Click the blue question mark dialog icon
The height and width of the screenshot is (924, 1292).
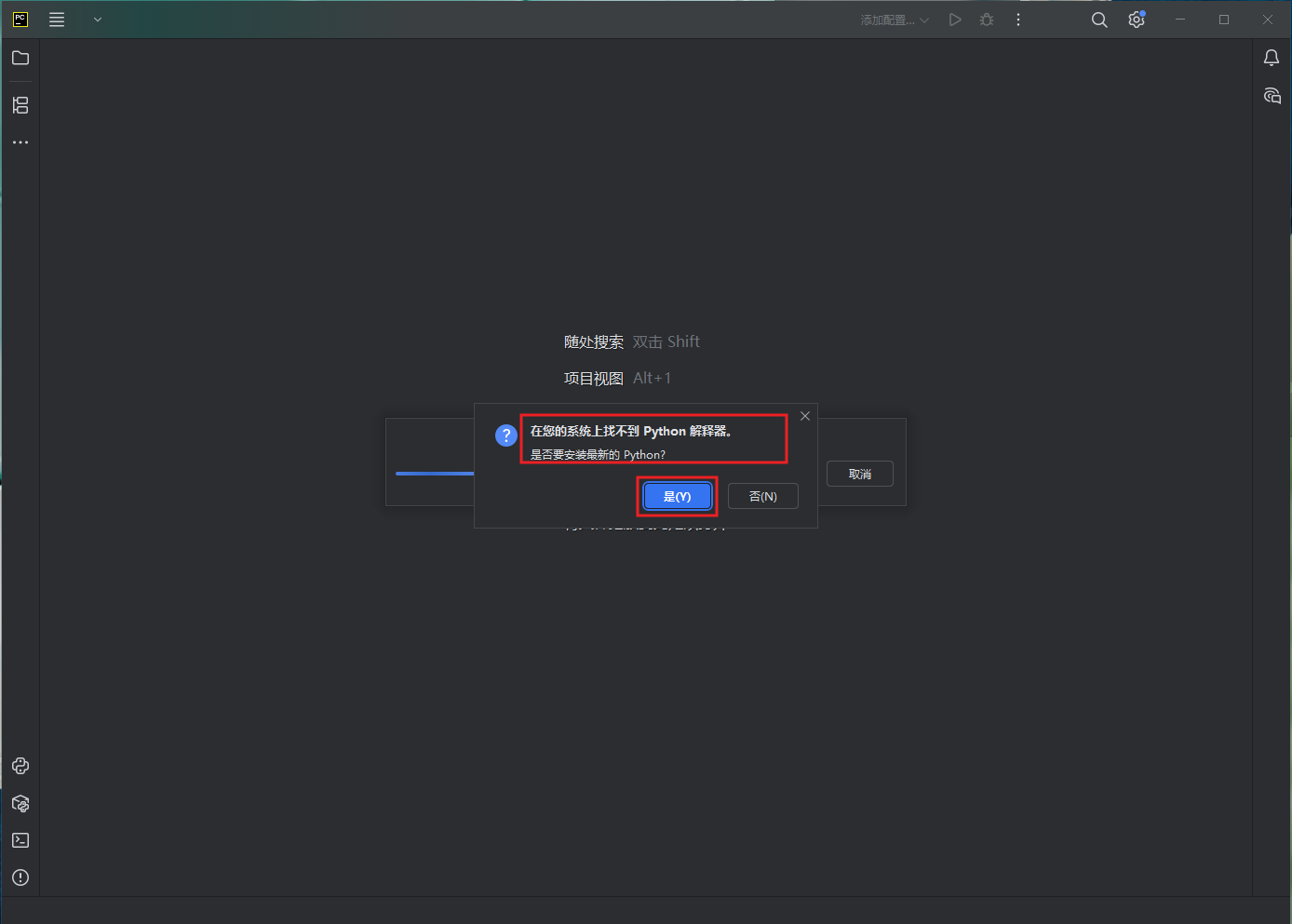tap(506, 435)
